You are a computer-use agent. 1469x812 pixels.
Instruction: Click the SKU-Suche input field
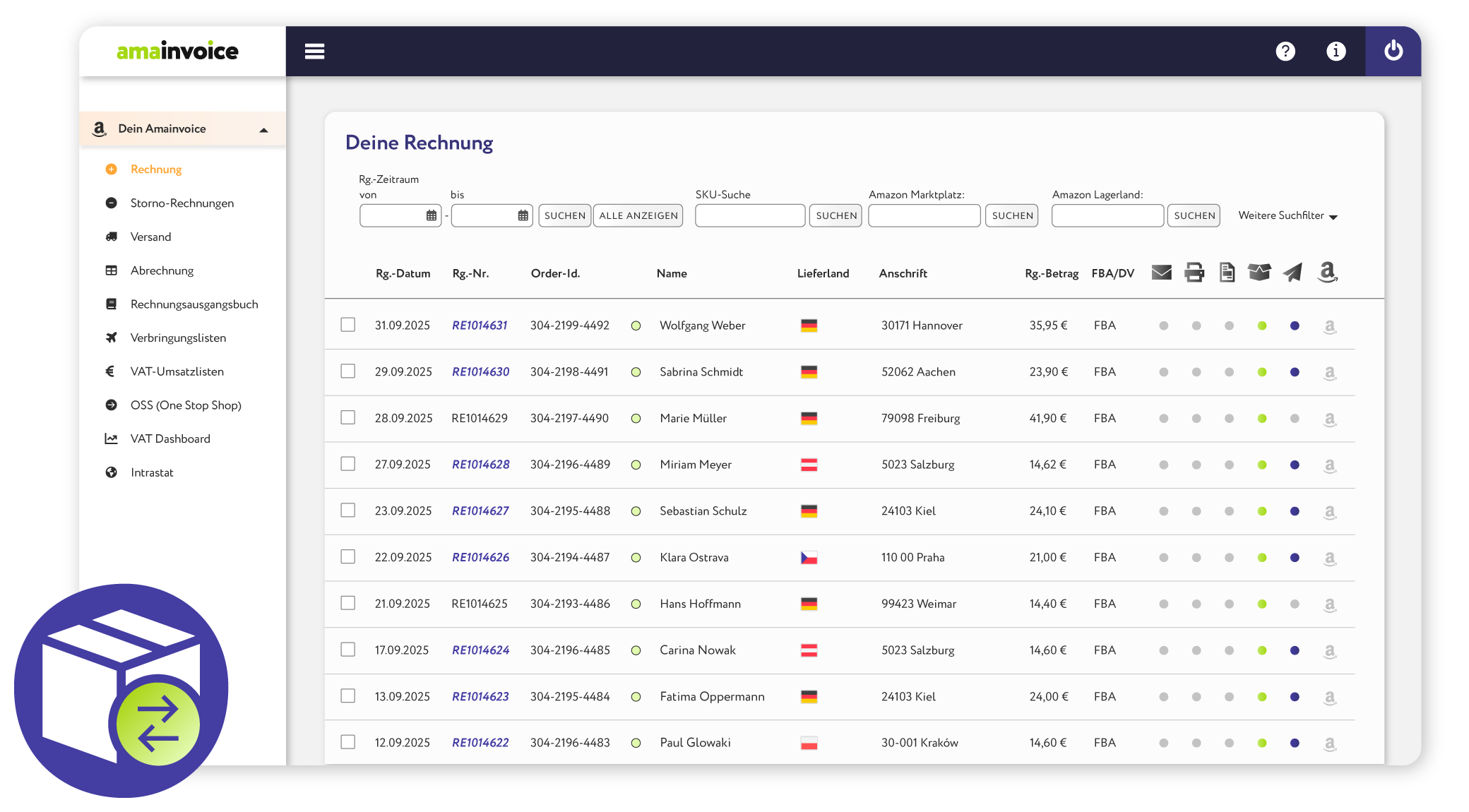point(749,215)
